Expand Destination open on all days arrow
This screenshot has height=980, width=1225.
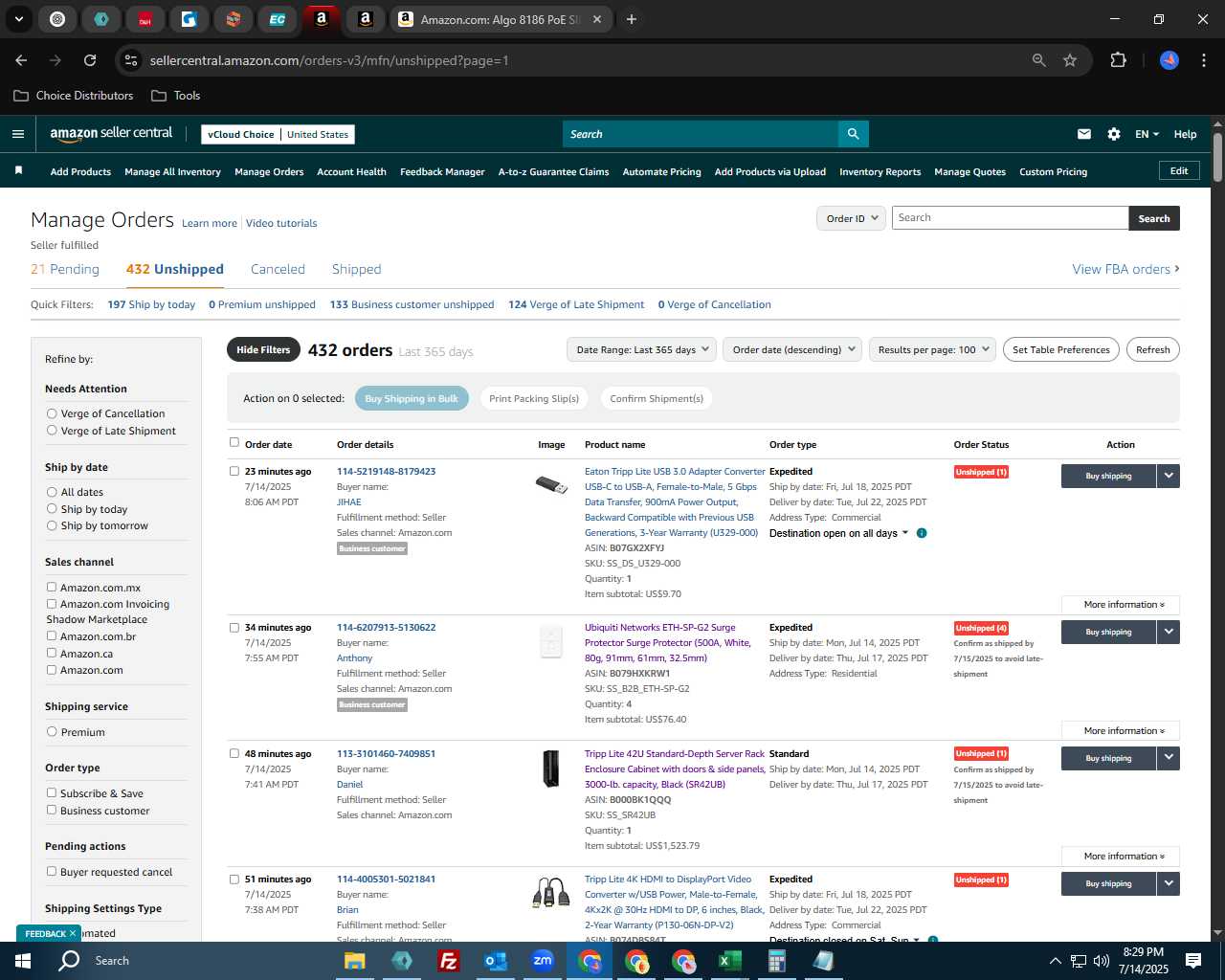905,533
